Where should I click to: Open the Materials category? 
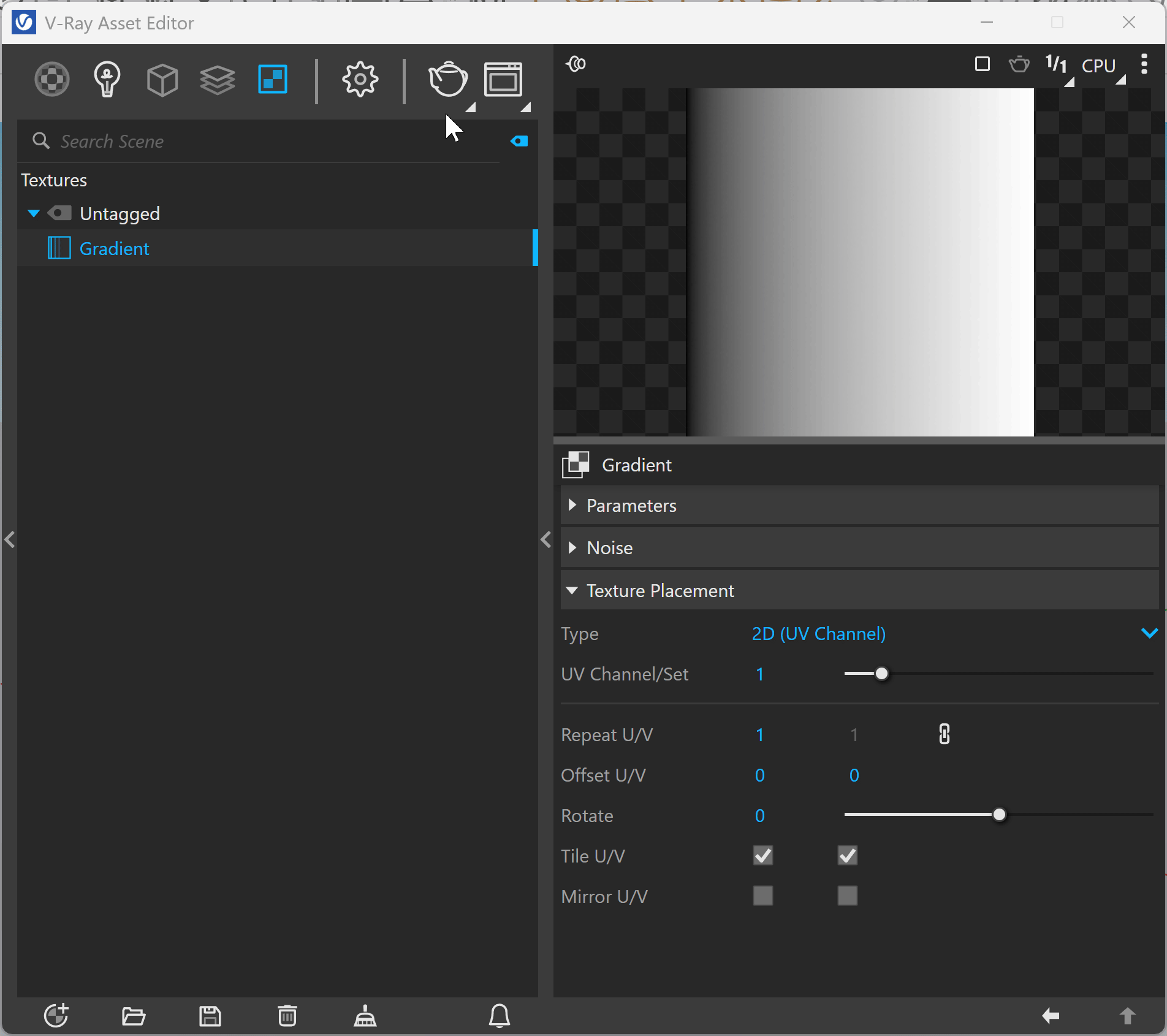pyautogui.click(x=52, y=80)
